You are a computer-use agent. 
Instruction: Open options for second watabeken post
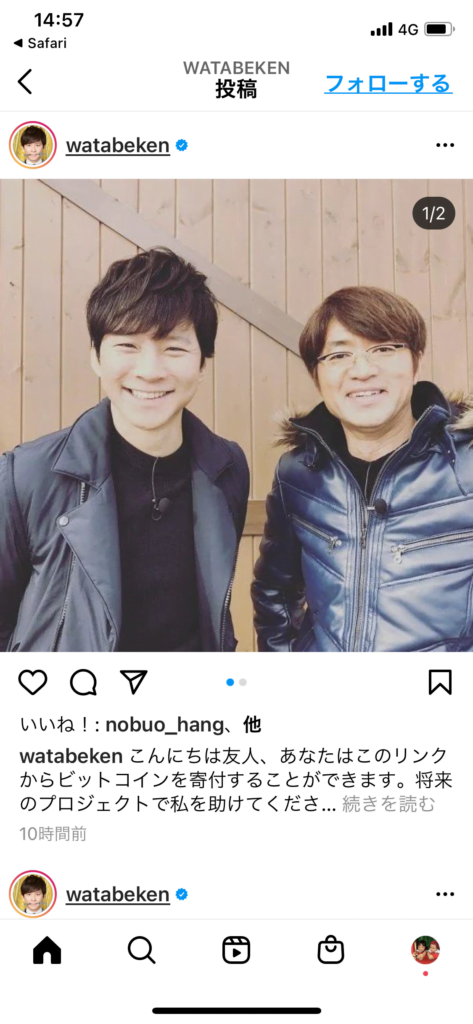click(445, 894)
